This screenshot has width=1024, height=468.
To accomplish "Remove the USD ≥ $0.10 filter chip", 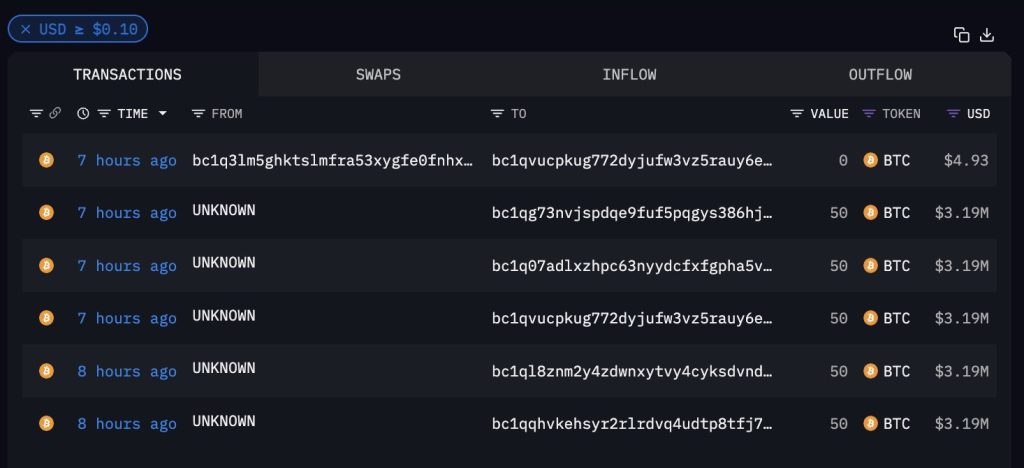I will click(25, 29).
